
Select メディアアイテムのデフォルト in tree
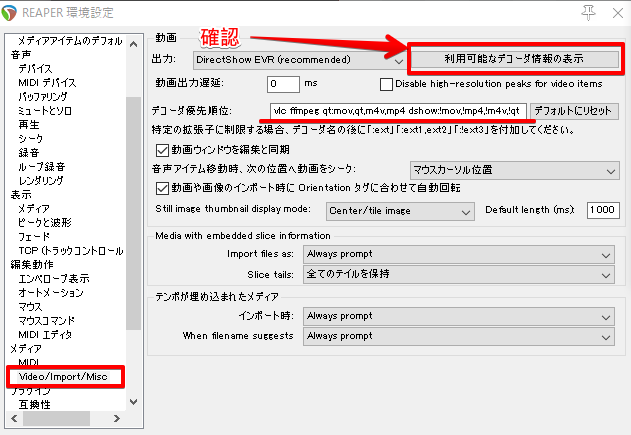click(x=70, y=41)
